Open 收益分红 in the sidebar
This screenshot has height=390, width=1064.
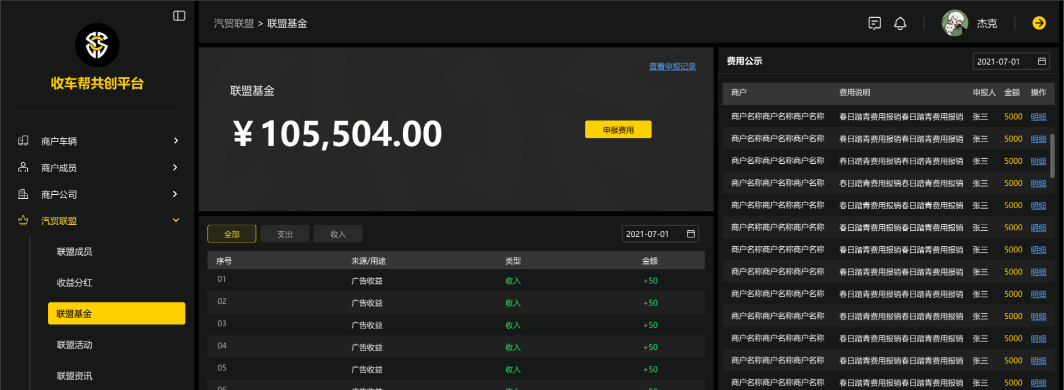click(x=75, y=283)
